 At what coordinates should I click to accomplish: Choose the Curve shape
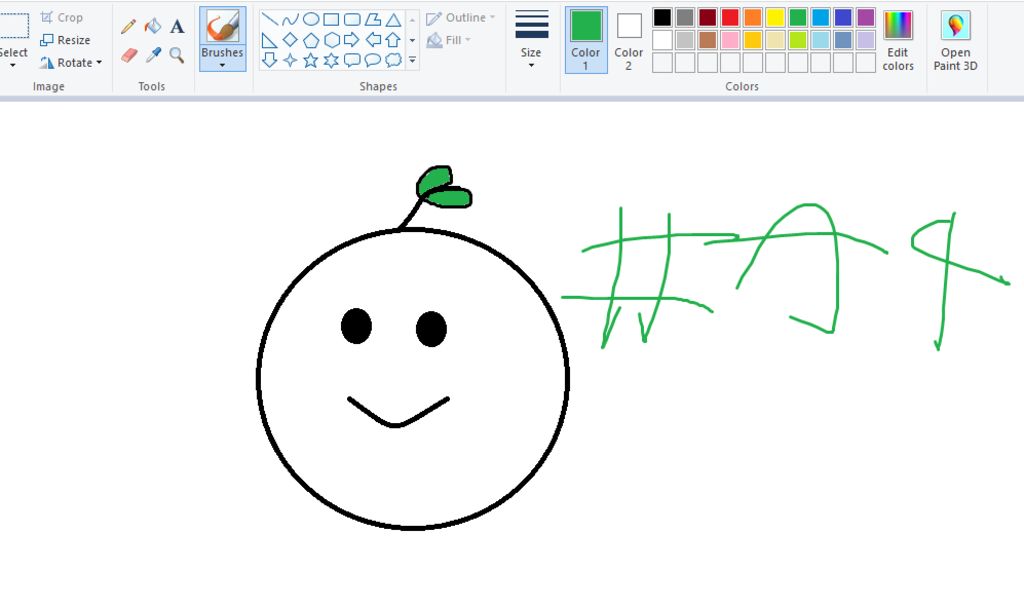[290, 19]
